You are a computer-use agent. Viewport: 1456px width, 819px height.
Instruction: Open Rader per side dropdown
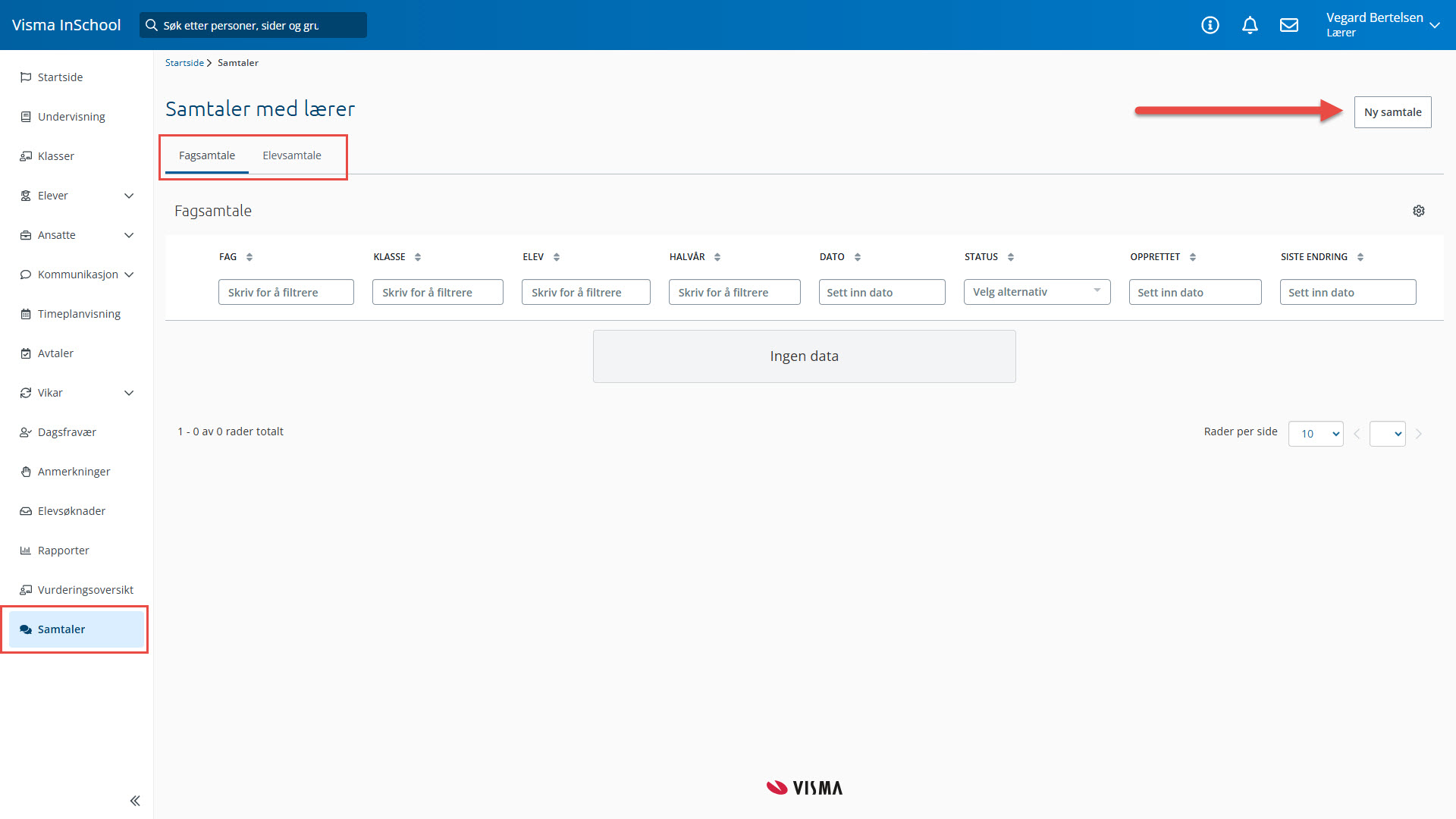(1316, 434)
